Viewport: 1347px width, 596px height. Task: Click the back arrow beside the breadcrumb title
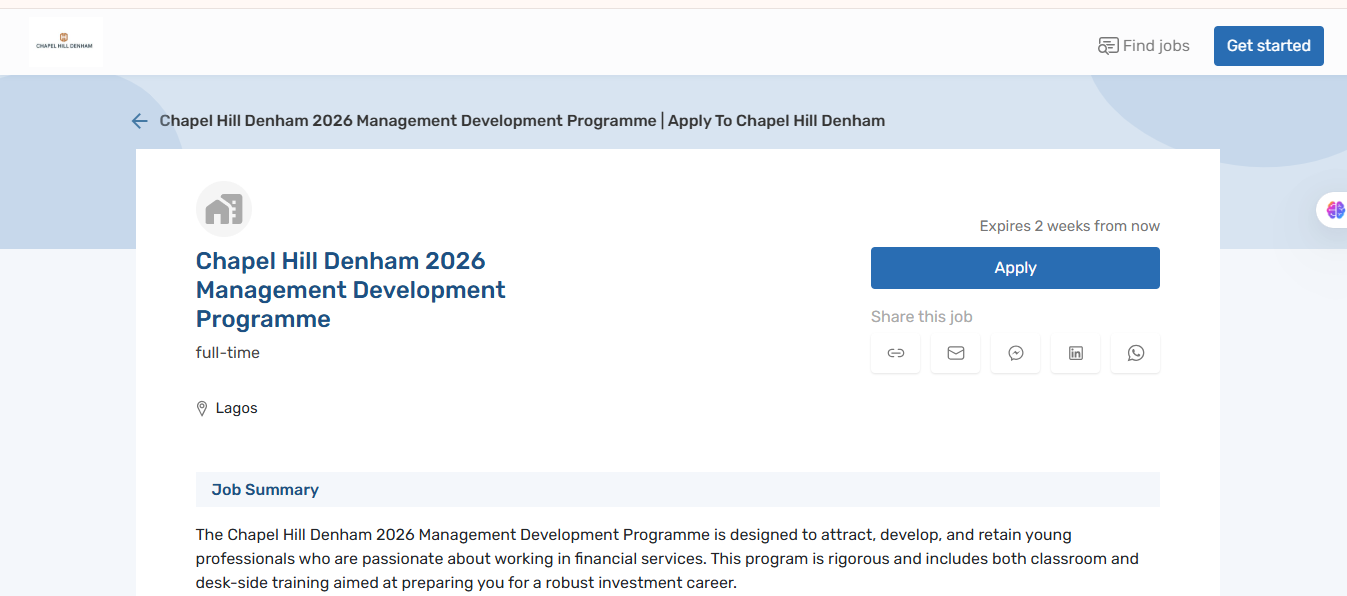139,120
